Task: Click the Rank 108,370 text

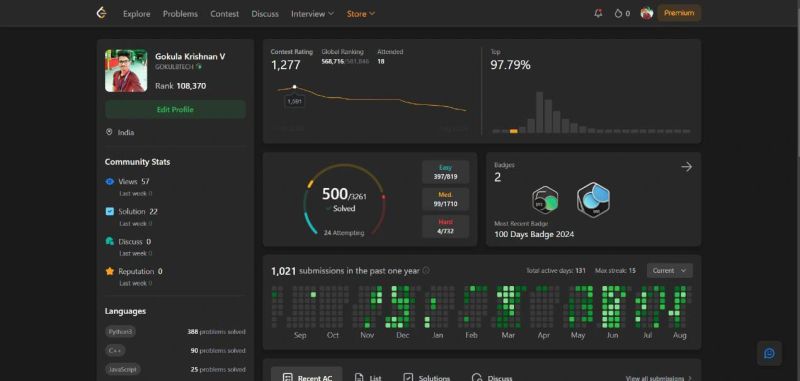Action: coord(181,86)
